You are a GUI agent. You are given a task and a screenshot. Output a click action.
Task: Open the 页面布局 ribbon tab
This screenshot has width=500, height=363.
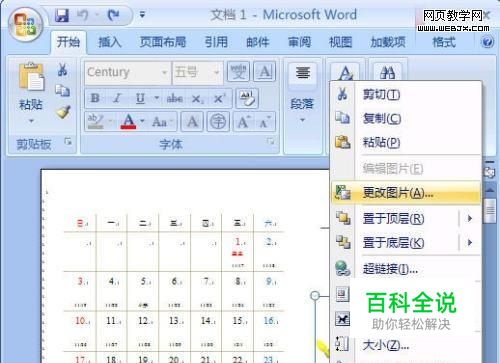point(163,42)
